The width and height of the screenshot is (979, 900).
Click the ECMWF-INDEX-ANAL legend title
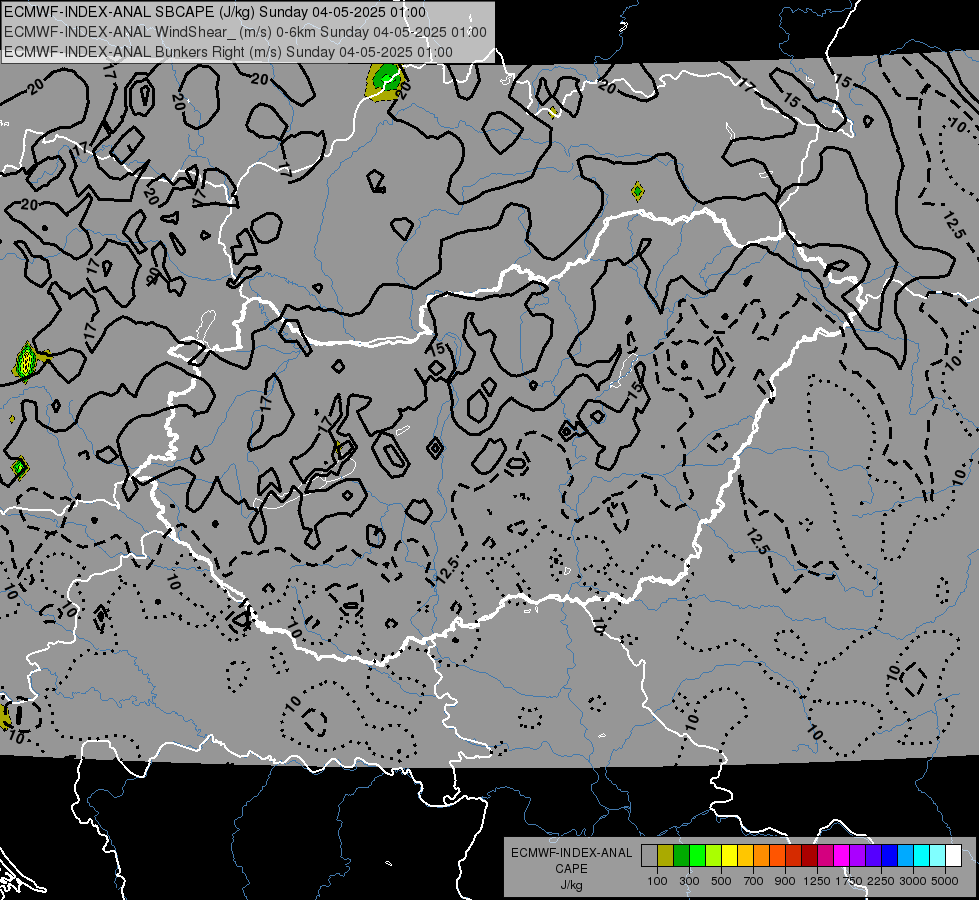[571, 853]
